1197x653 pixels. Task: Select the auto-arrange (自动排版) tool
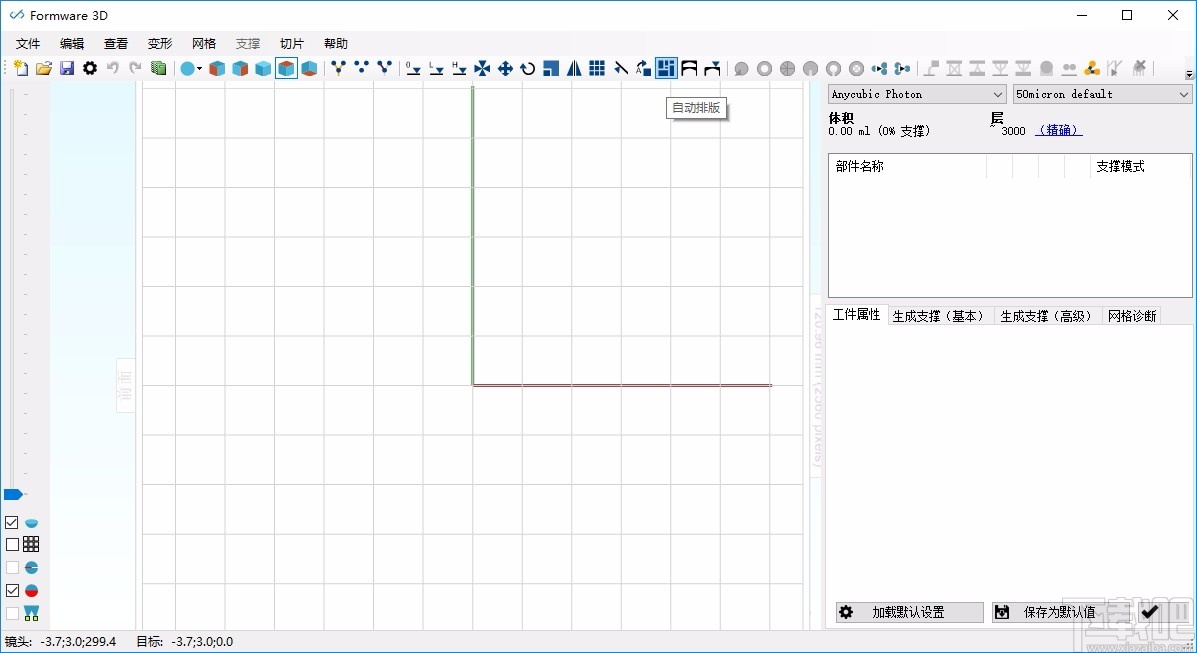(x=667, y=68)
